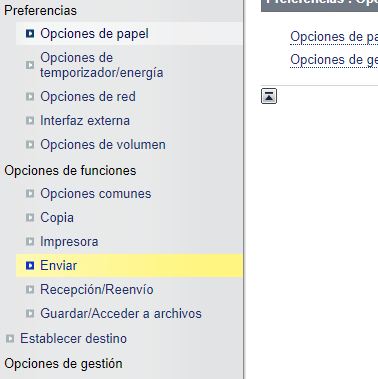Screen dimensions: 378x379
Task: Click arrow icon next to Copia
Action: pos(30,218)
